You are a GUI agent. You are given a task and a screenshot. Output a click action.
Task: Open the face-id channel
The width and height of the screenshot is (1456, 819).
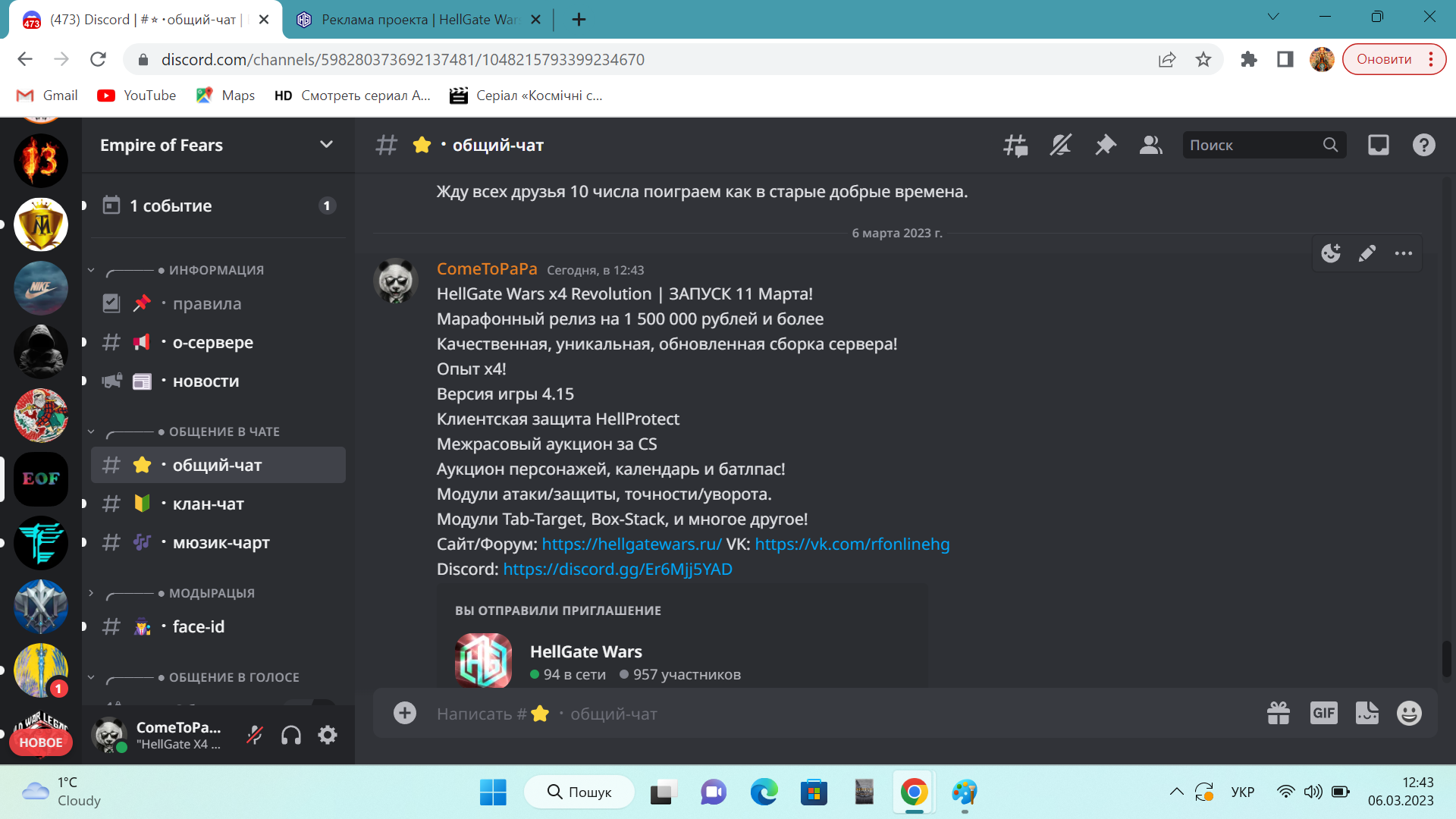click(x=218, y=626)
